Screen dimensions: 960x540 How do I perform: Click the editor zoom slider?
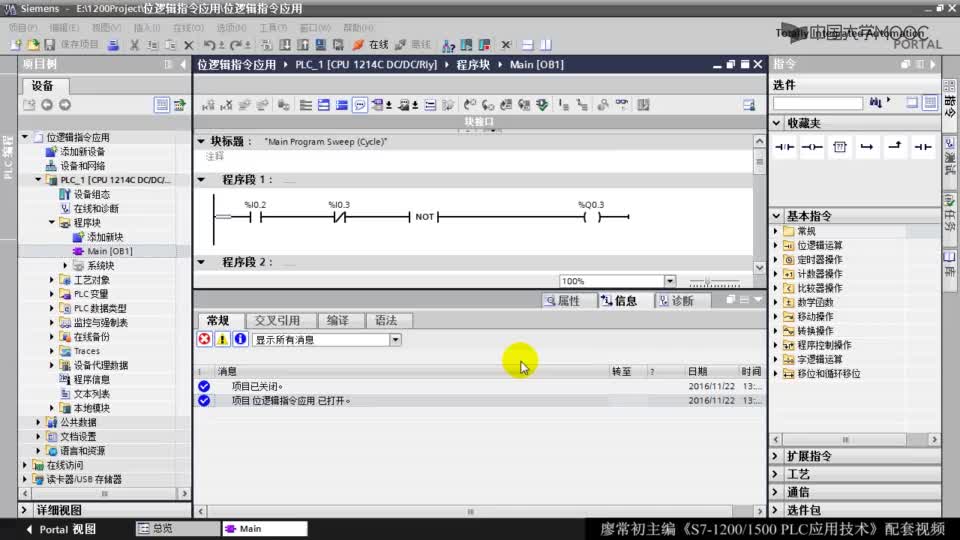(x=714, y=282)
